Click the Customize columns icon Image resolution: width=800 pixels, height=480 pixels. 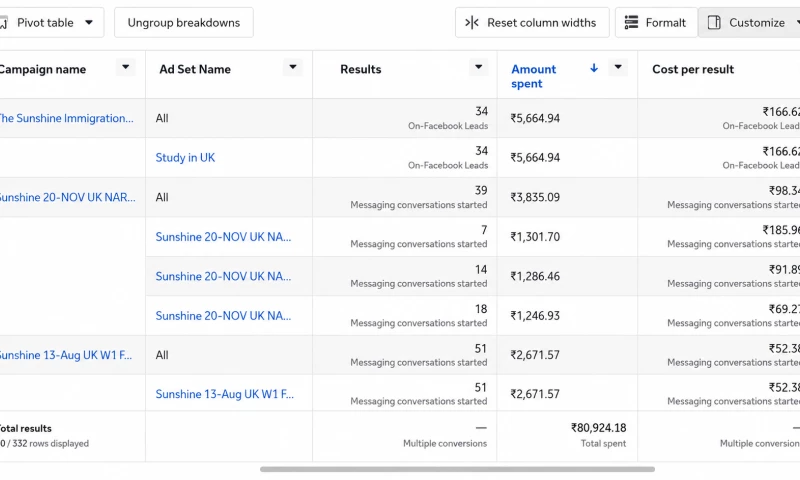714,22
